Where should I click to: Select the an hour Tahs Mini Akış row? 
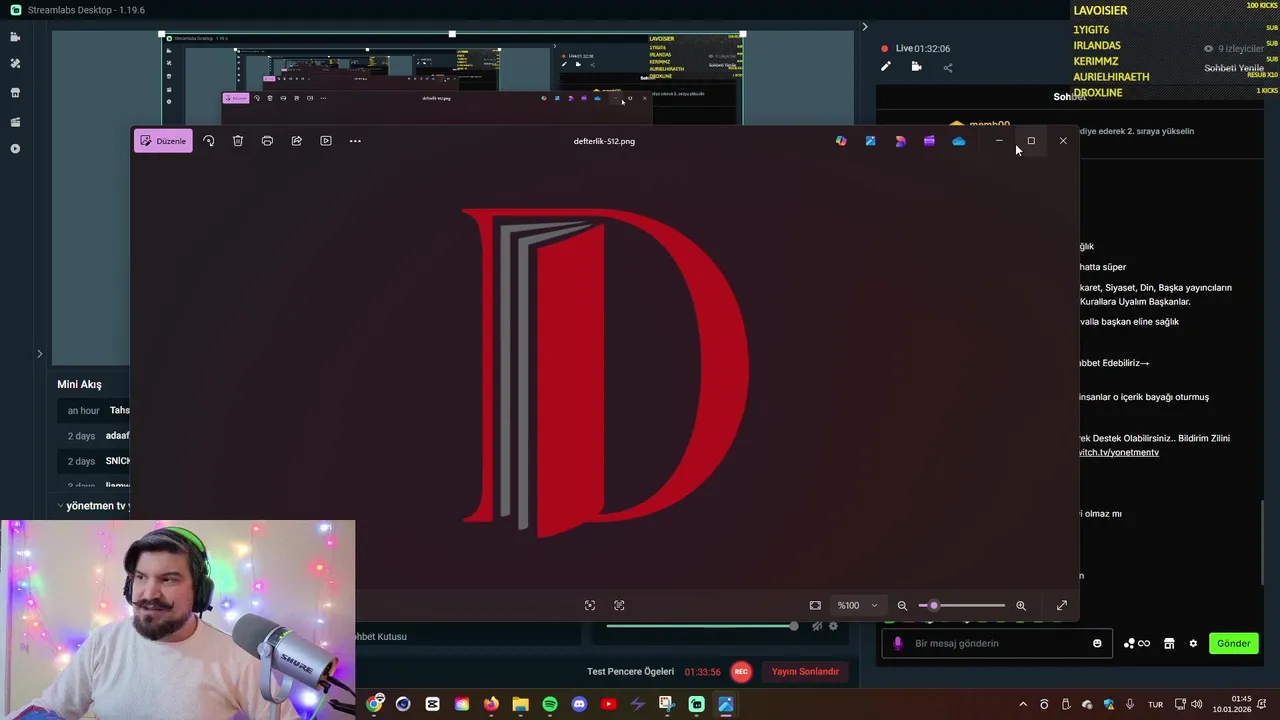94,410
